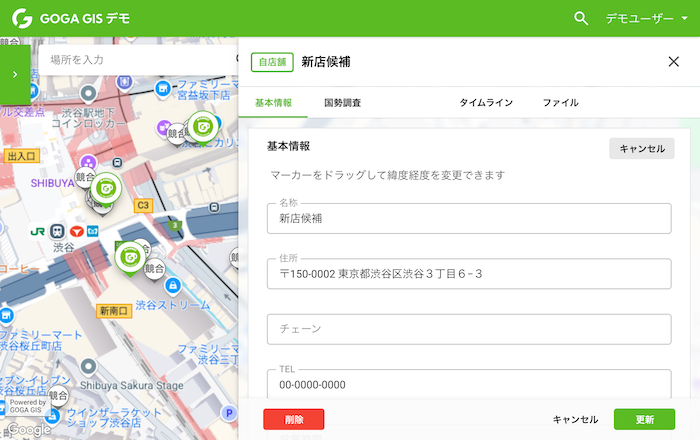
Task: Click the parking P icon on map
Action: tap(229, 413)
